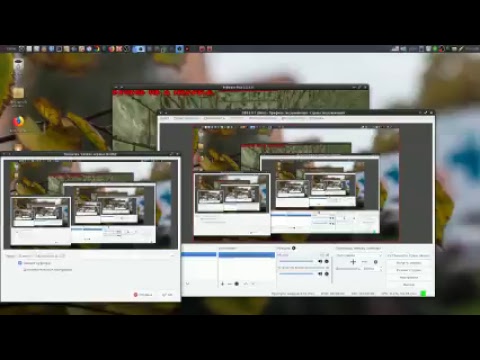Viewport: 480px width, 360px height.
Task: Open the second mixer channel settings gear
Action: [327, 274]
